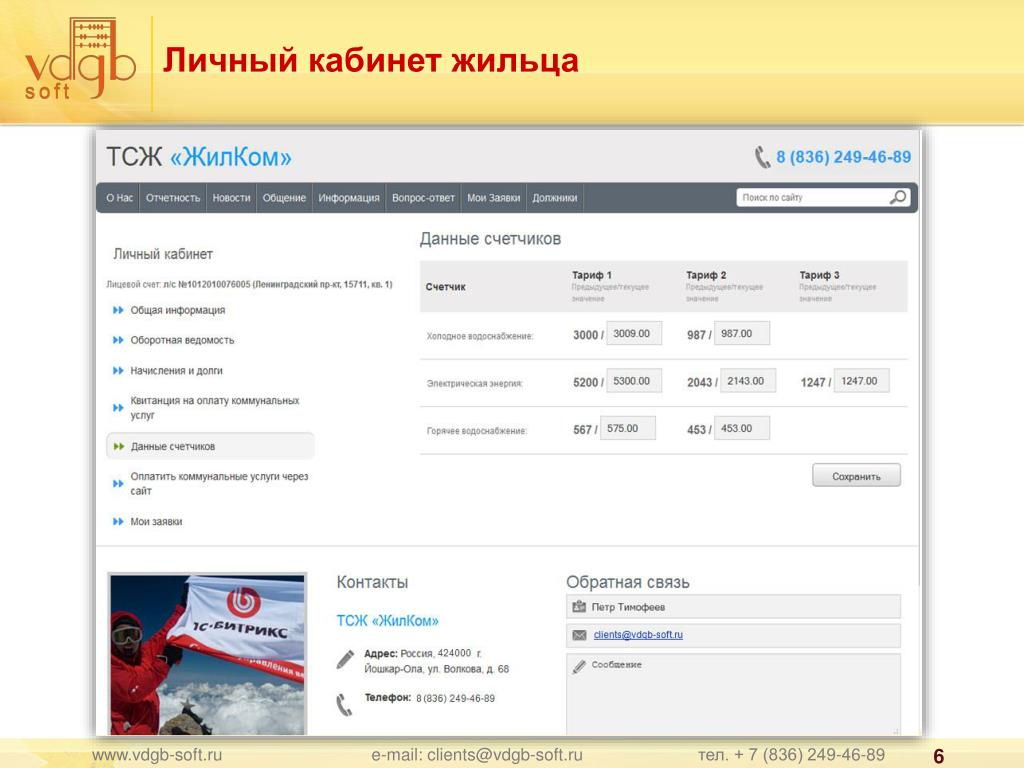Image resolution: width=1024 pixels, height=768 pixels.
Task: Open Мои Заявки in top navigation
Action: click(494, 198)
